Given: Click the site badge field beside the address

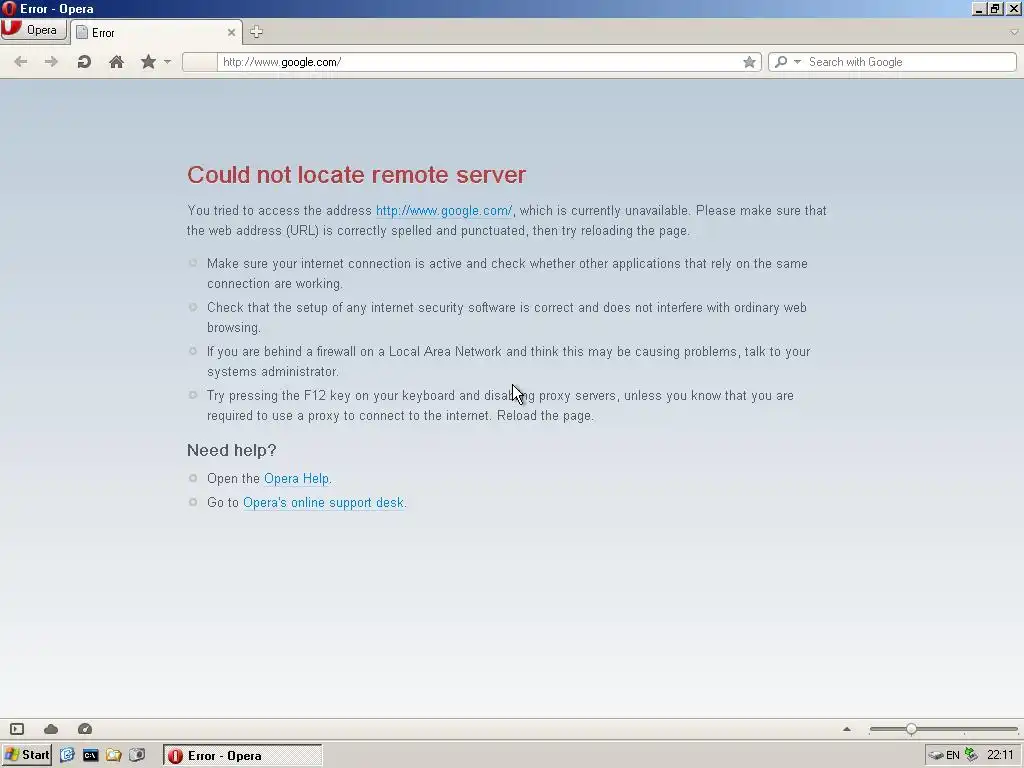Looking at the screenshot, I should coord(199,62).
